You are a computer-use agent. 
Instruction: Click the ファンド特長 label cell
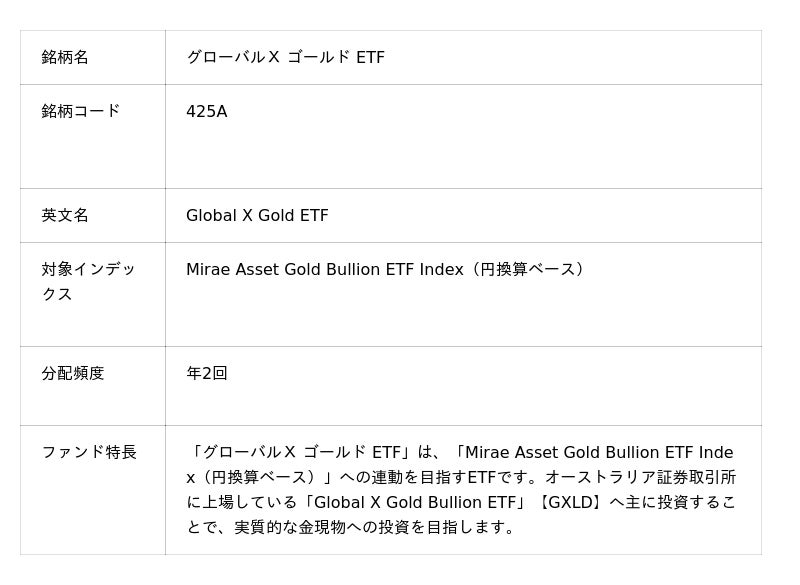tap(89, 453)
